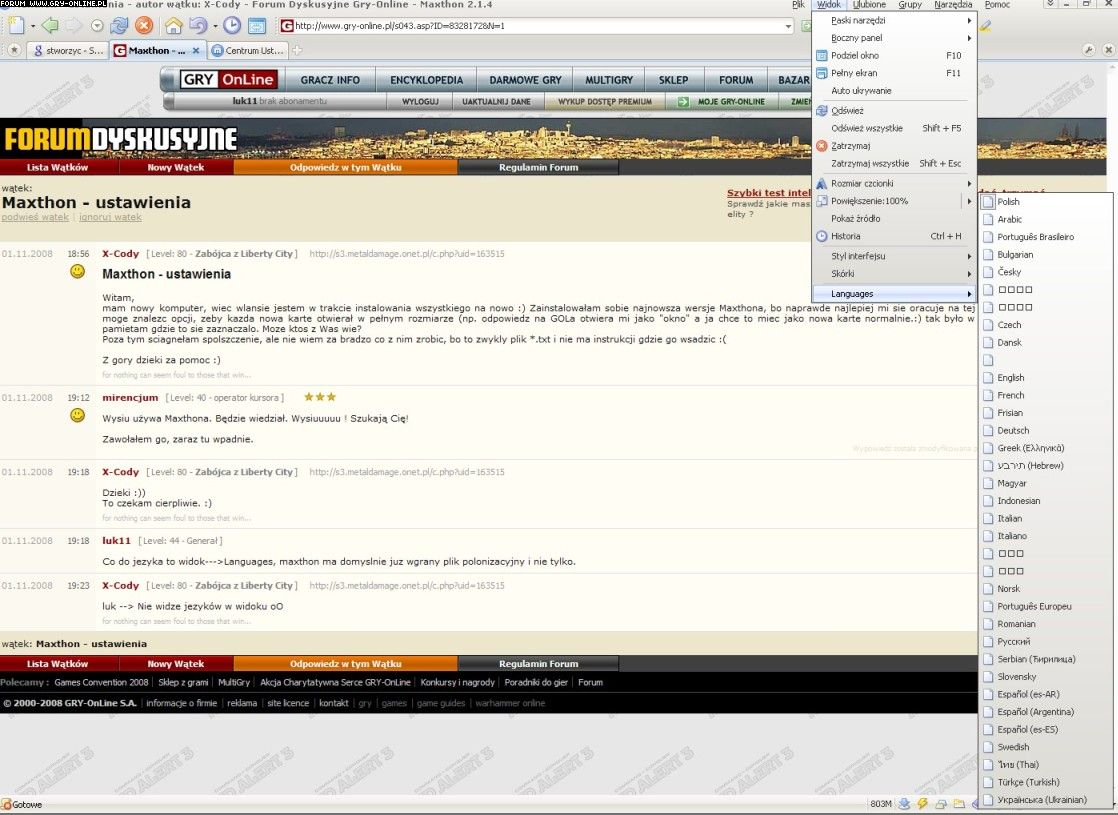
Task: Click the stacked windows icon in status bar
Action: (x=941, y=804)
